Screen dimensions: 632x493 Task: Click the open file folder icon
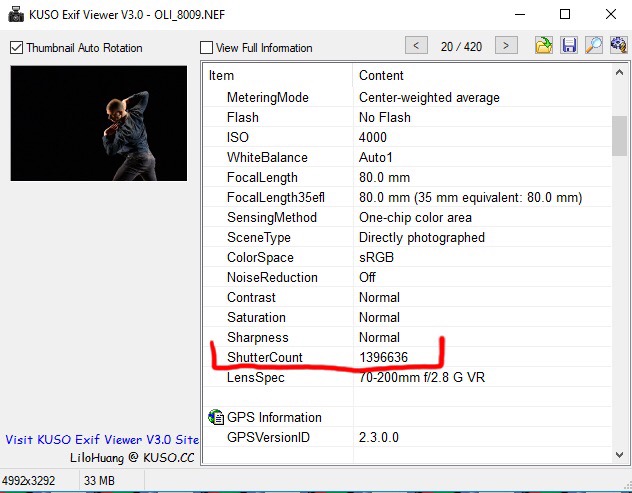pyautogui.click(x=543, y=45)
